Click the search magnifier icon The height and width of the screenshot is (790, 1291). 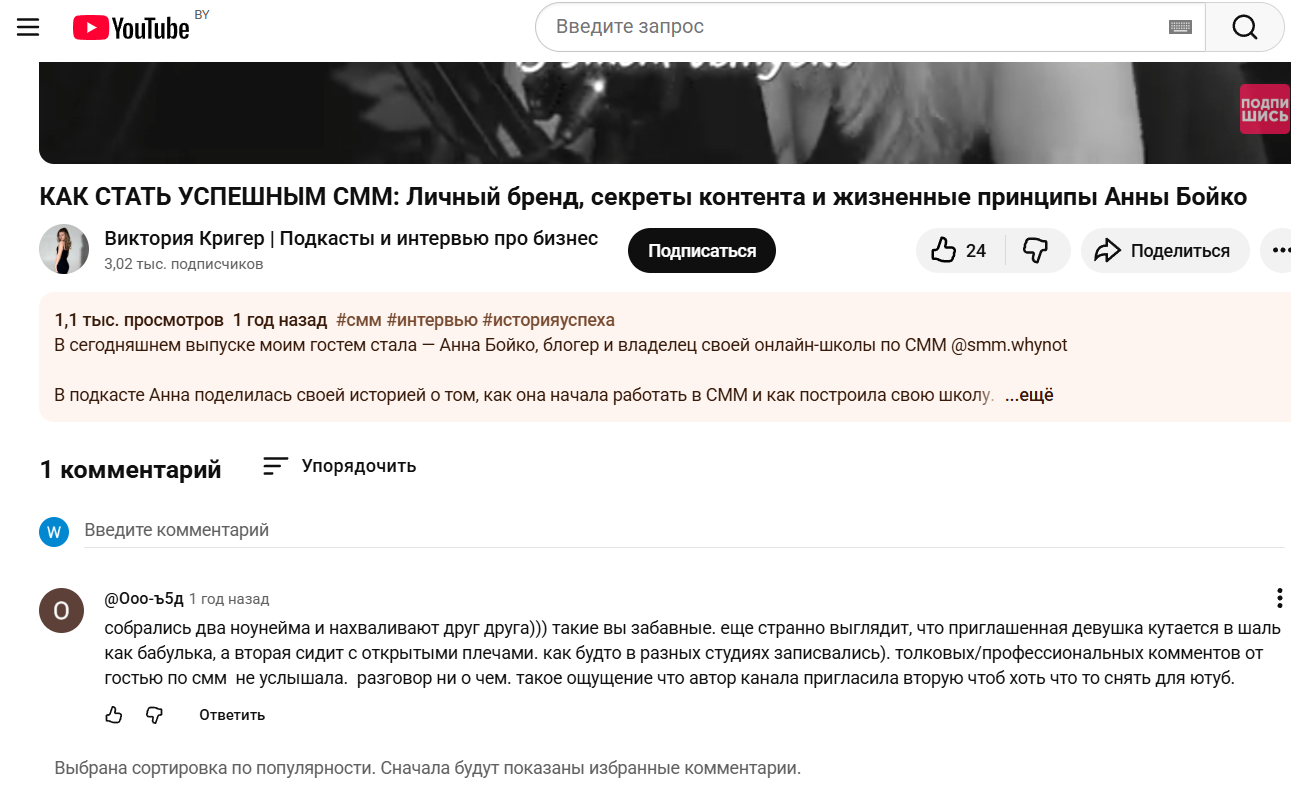pos(1243,27)
